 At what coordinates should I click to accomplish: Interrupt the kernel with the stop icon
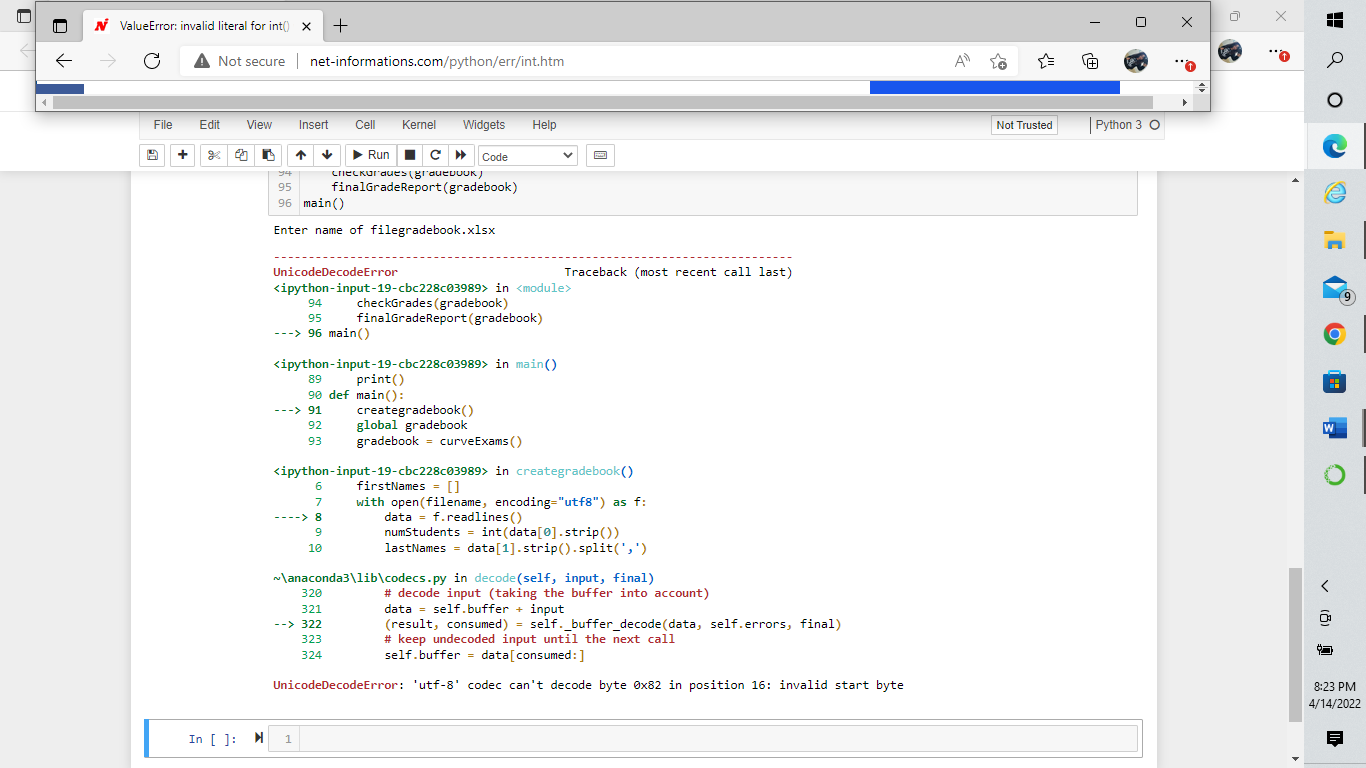point(409,155)
